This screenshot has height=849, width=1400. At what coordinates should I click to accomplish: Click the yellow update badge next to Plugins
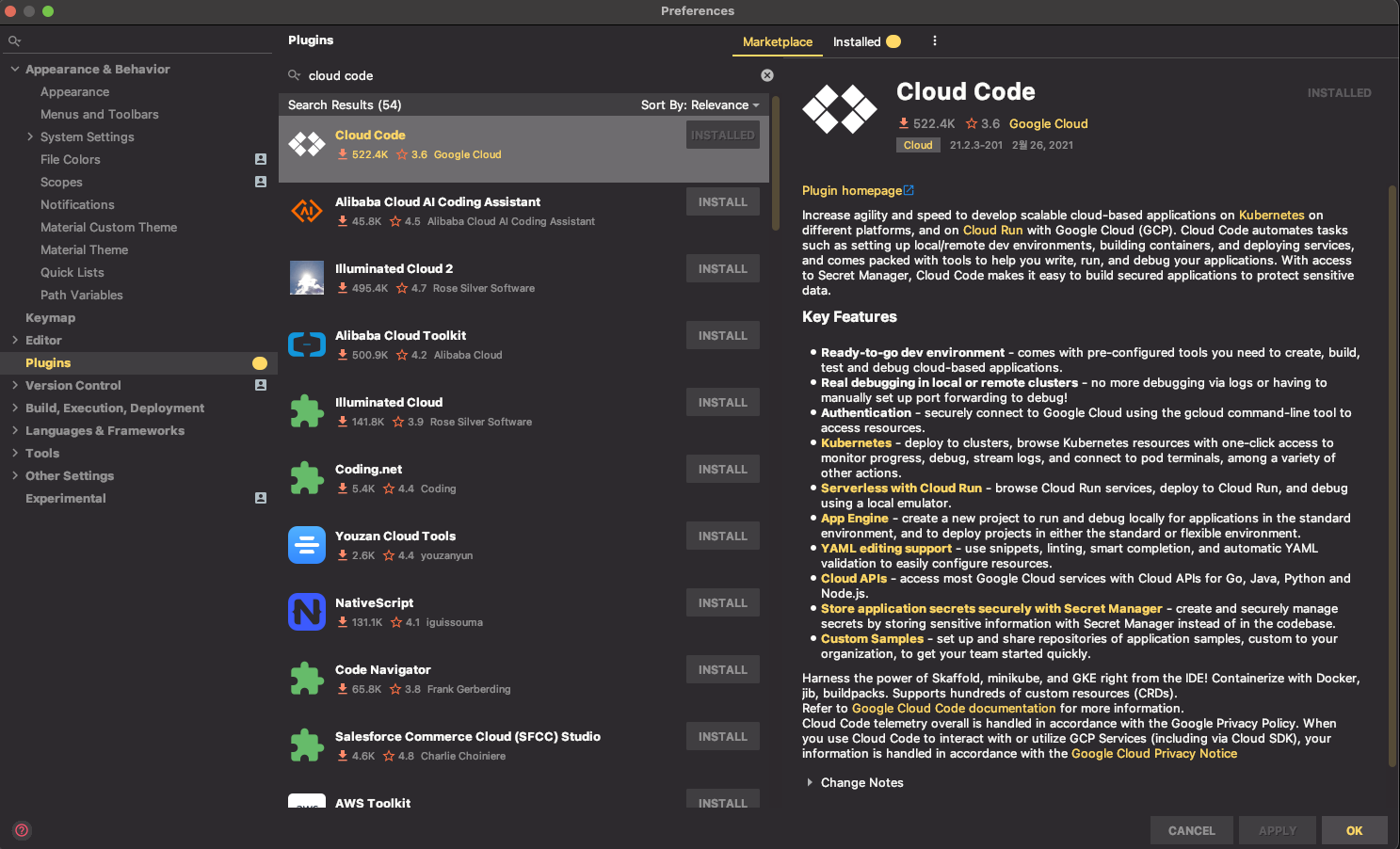[x=260, y=363]
